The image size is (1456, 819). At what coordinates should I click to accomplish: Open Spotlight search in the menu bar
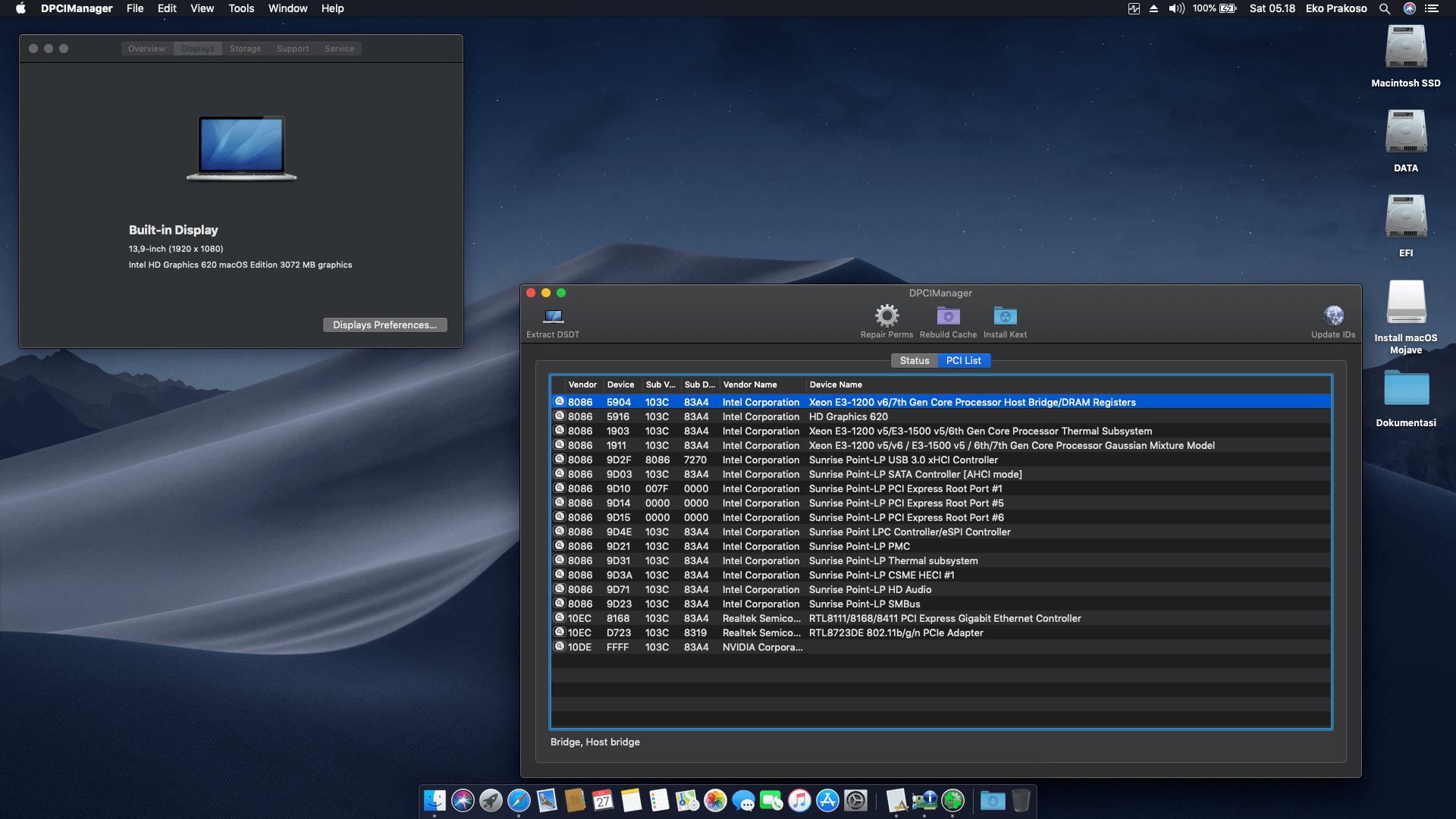tap(1384, 8)
